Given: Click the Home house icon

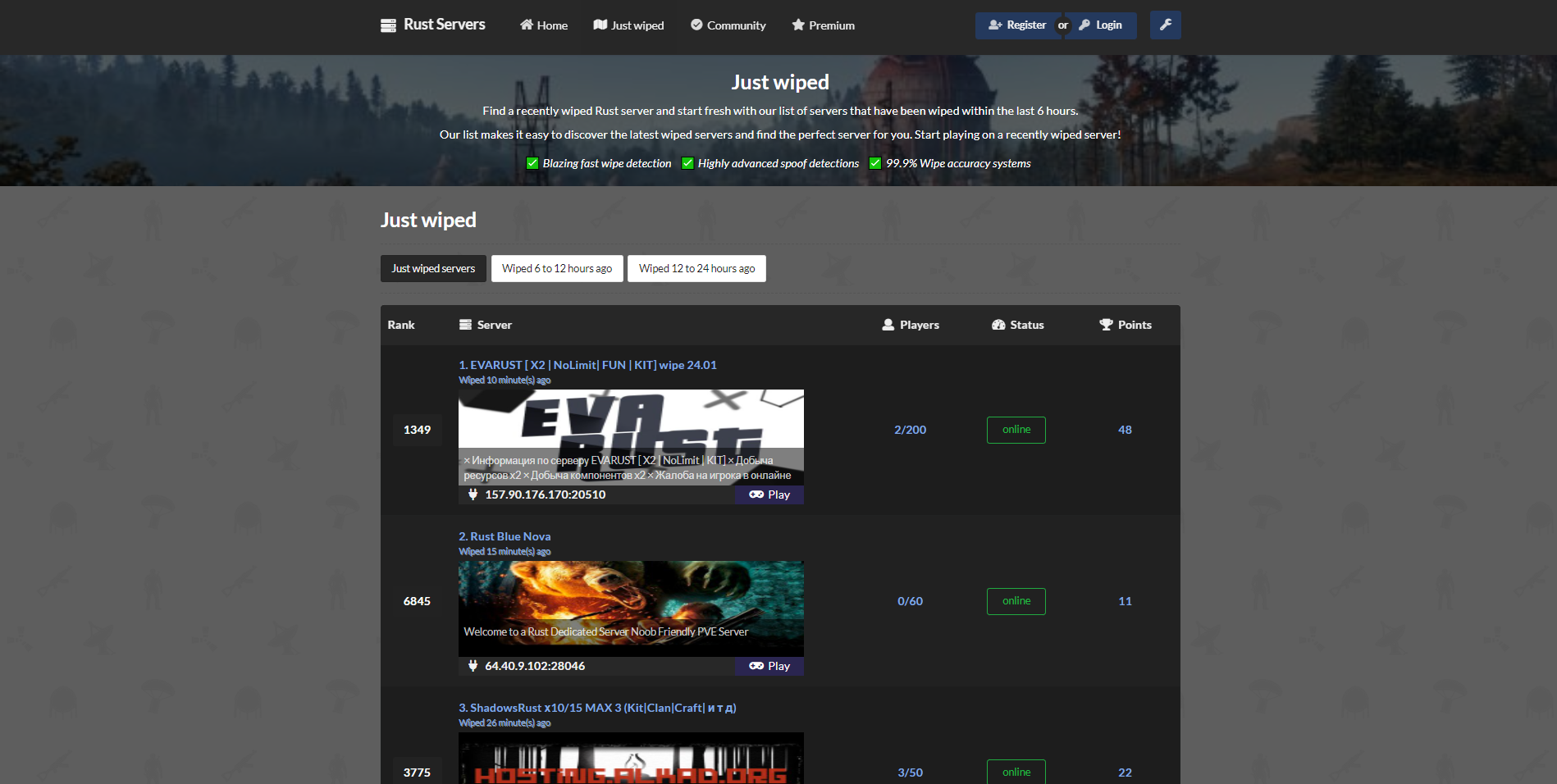Looking at the screenshot, I should [527, 25].
